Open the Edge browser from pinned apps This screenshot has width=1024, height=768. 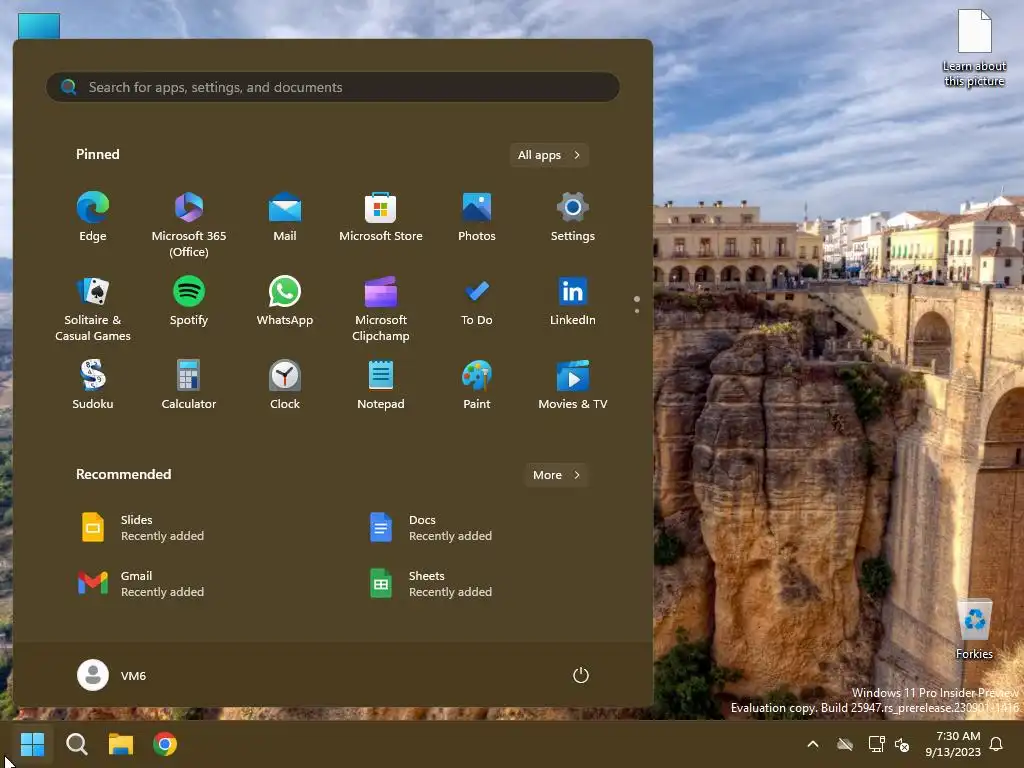tap(93, 217)
